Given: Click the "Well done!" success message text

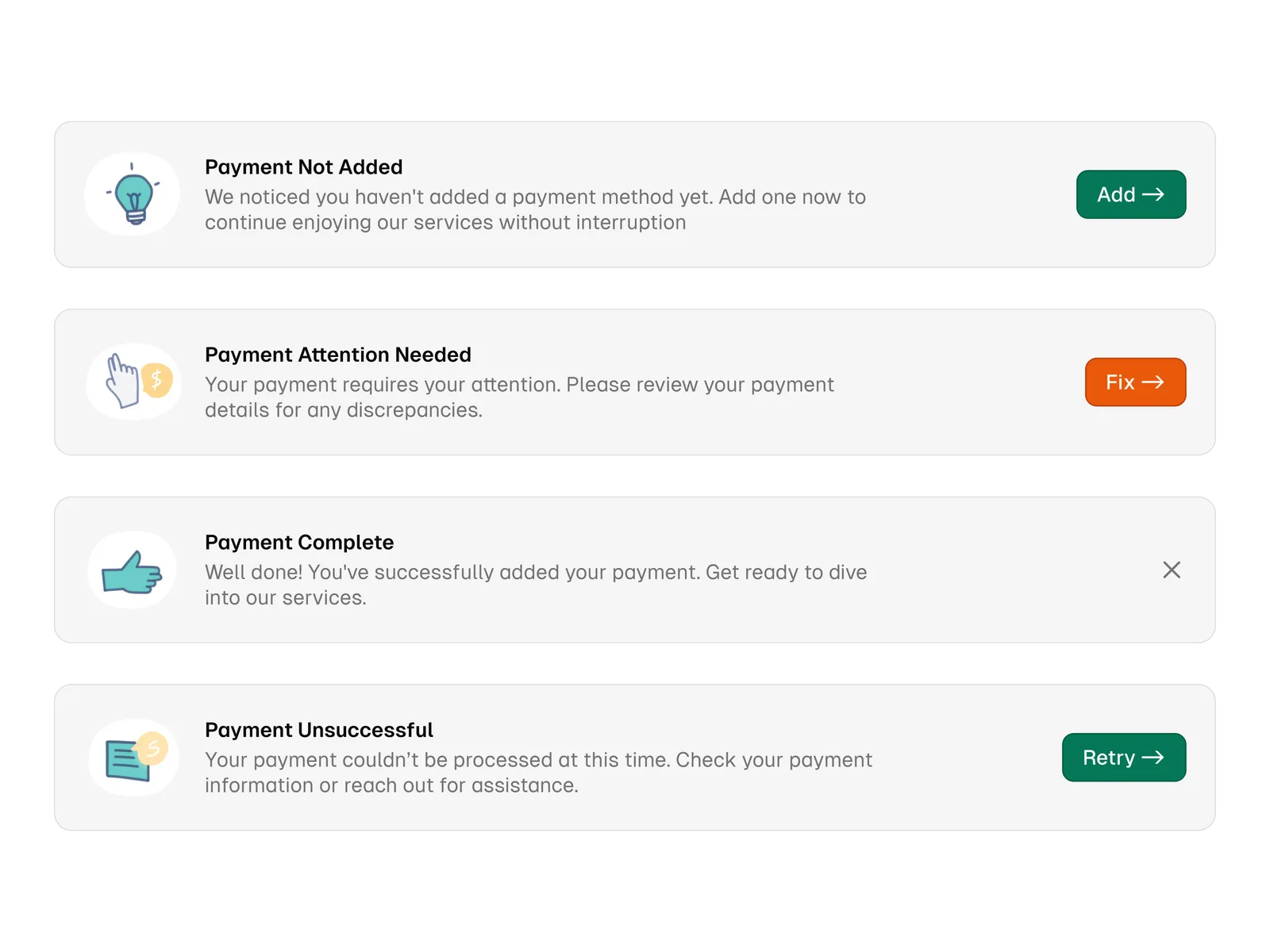Looking at the screenshot, I should pos(536,585).
